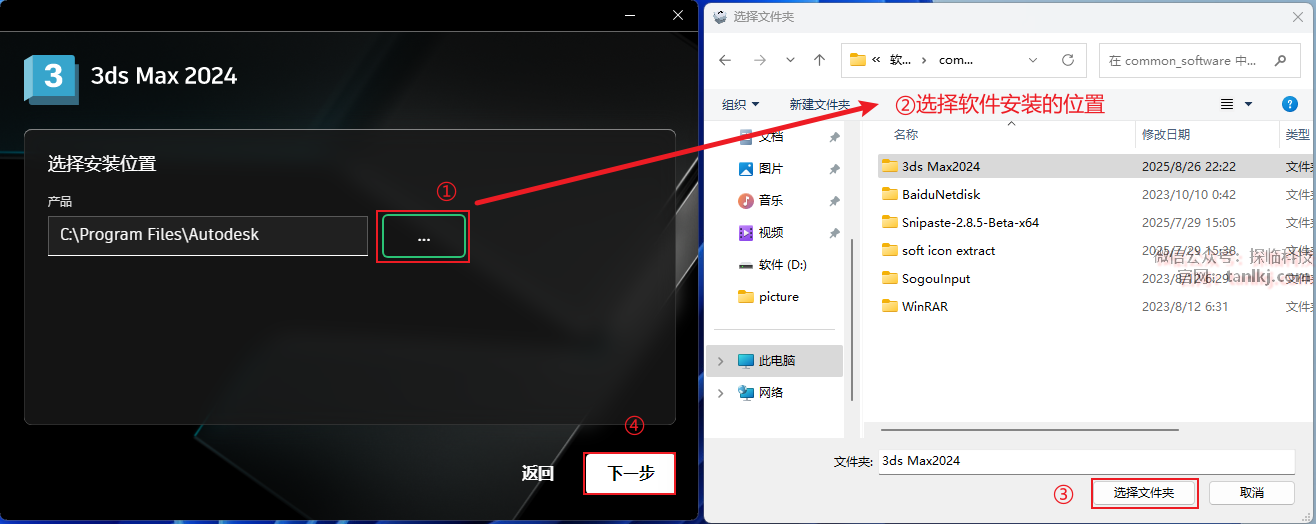
Task: Expand the 此电脑 tree node
Action: point(720,360)
